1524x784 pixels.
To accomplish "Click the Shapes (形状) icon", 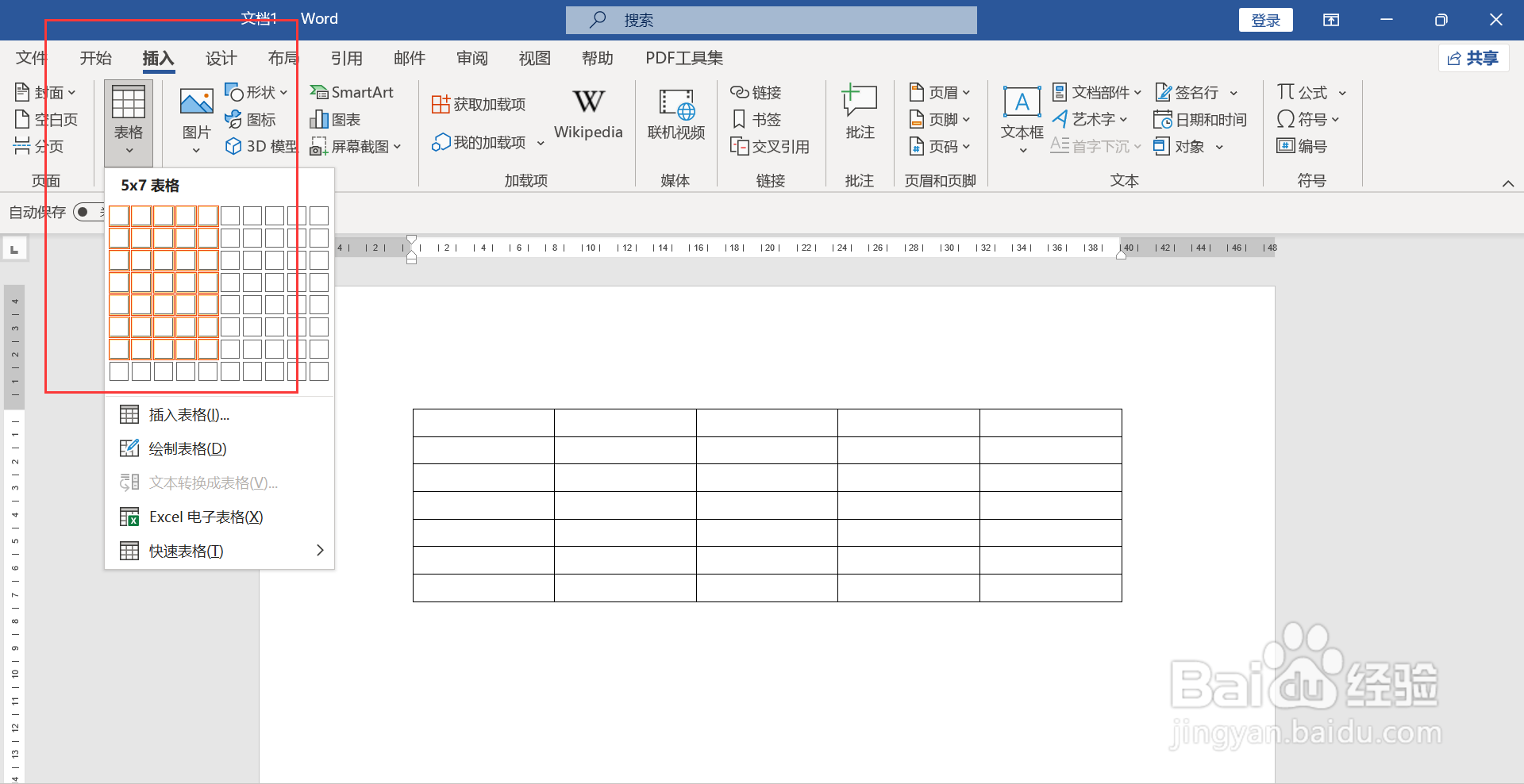I will 233,92.
